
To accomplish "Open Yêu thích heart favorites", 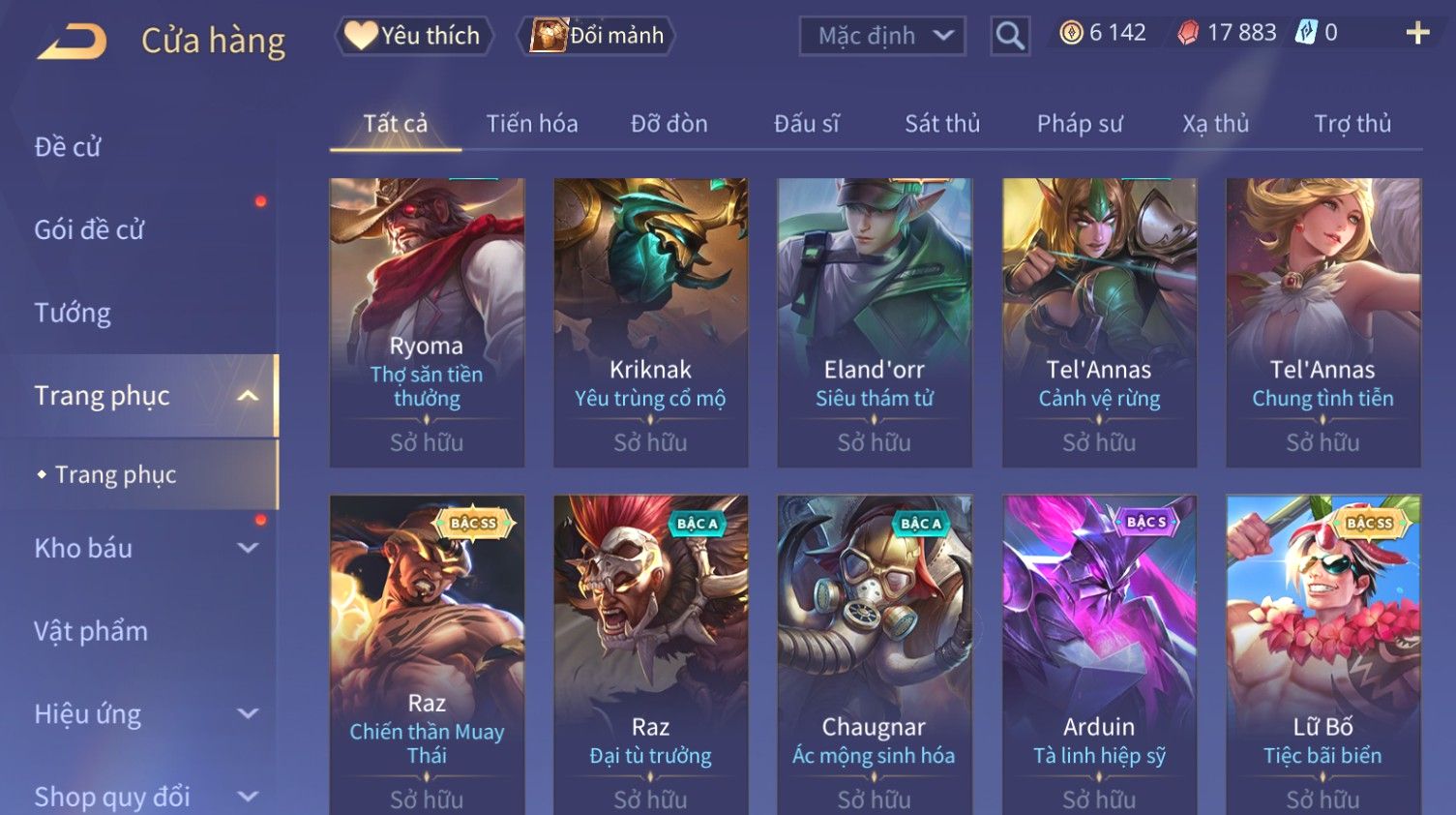I will (x=414, y=36).
